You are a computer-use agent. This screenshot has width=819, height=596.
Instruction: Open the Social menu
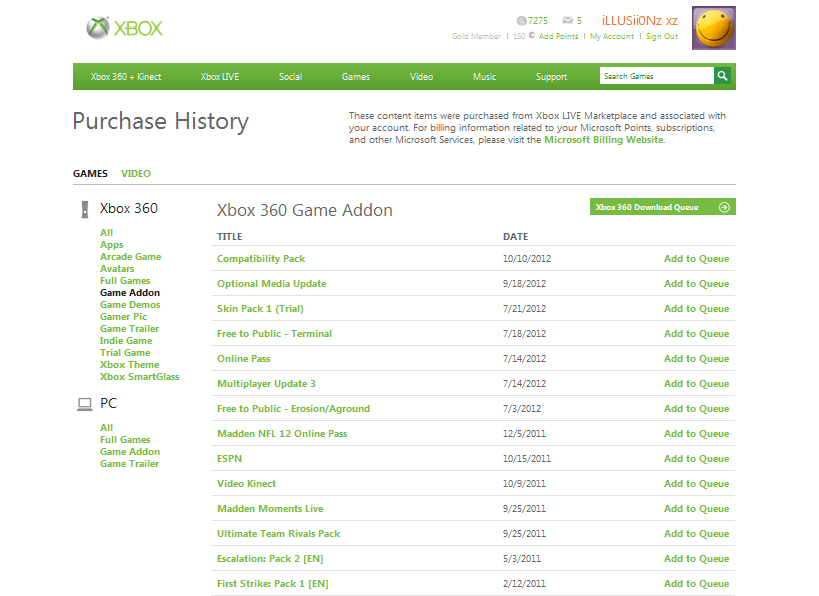tap(290, 77)
